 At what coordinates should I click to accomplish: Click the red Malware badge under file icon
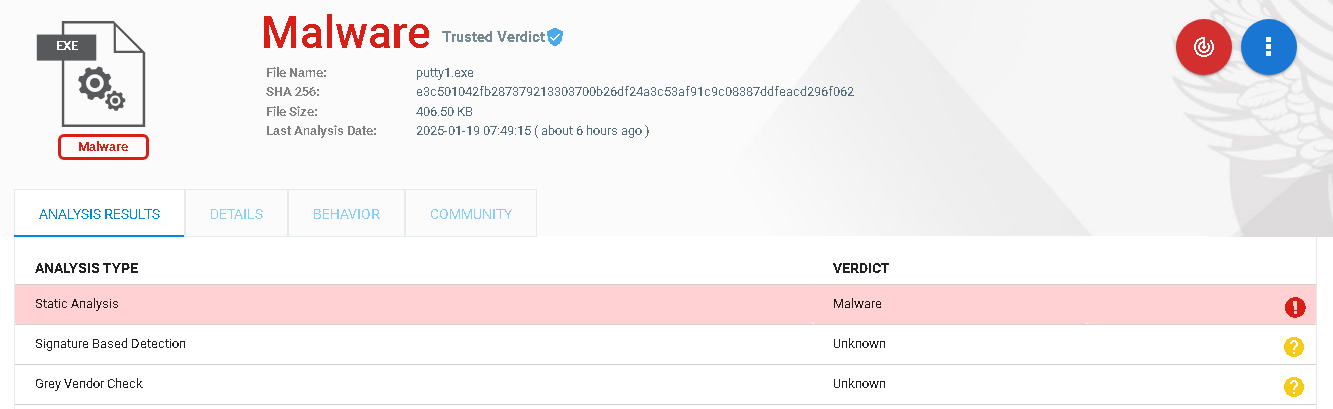click(103, 147)
